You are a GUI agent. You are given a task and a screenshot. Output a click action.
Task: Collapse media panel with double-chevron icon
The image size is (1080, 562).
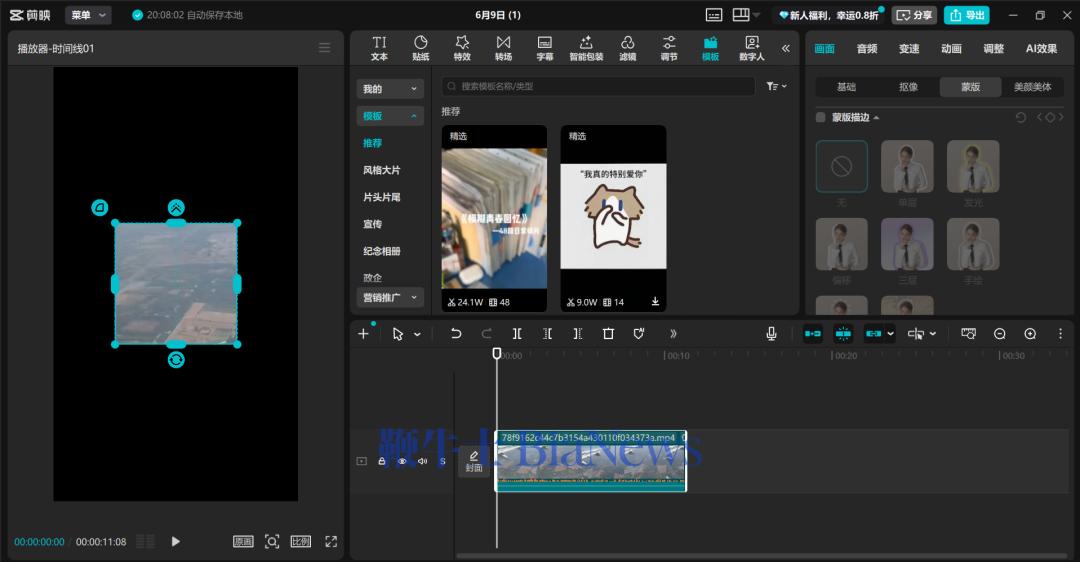[786, 48]
